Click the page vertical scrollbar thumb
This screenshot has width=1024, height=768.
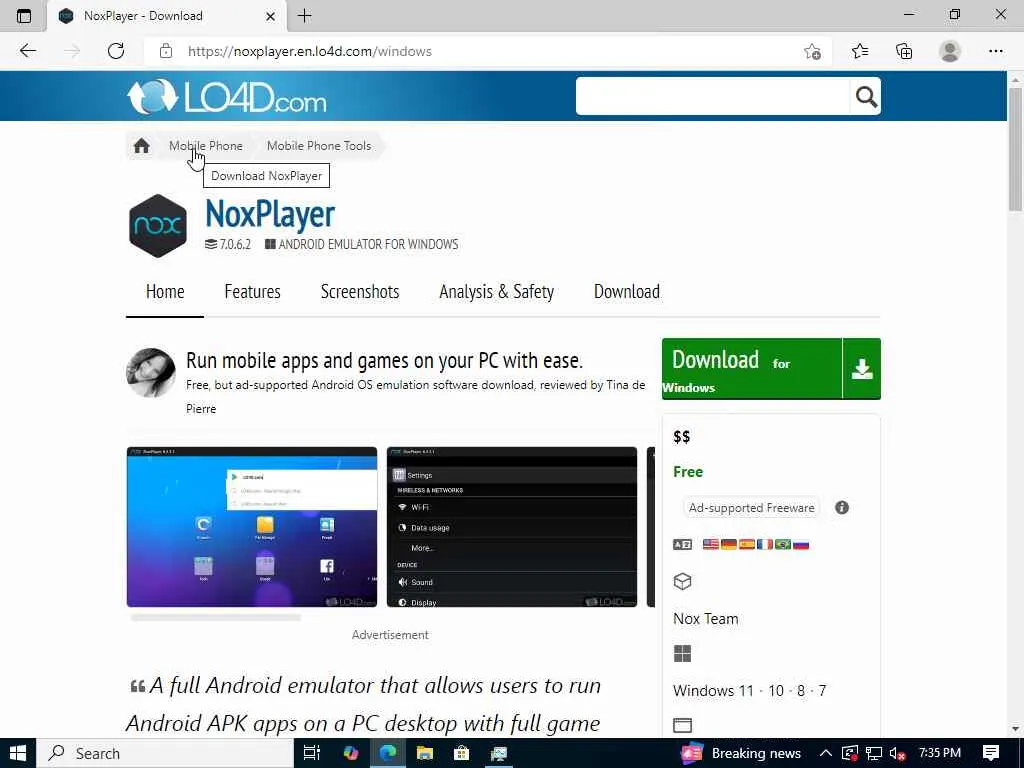click(x=1015, y=149)
